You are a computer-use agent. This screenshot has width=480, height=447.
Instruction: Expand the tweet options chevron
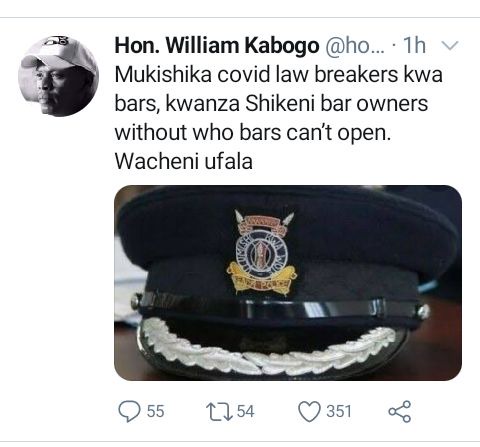(451, 45)
